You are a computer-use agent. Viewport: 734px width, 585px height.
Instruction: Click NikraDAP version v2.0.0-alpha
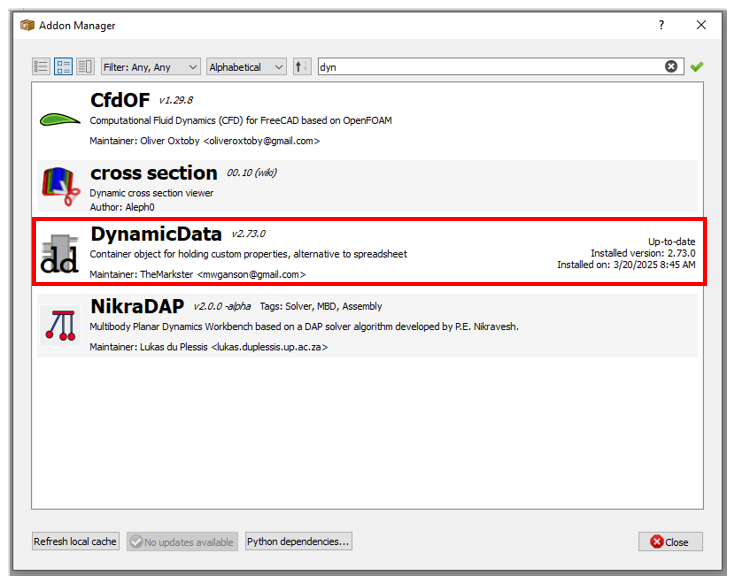coord(222,306)
